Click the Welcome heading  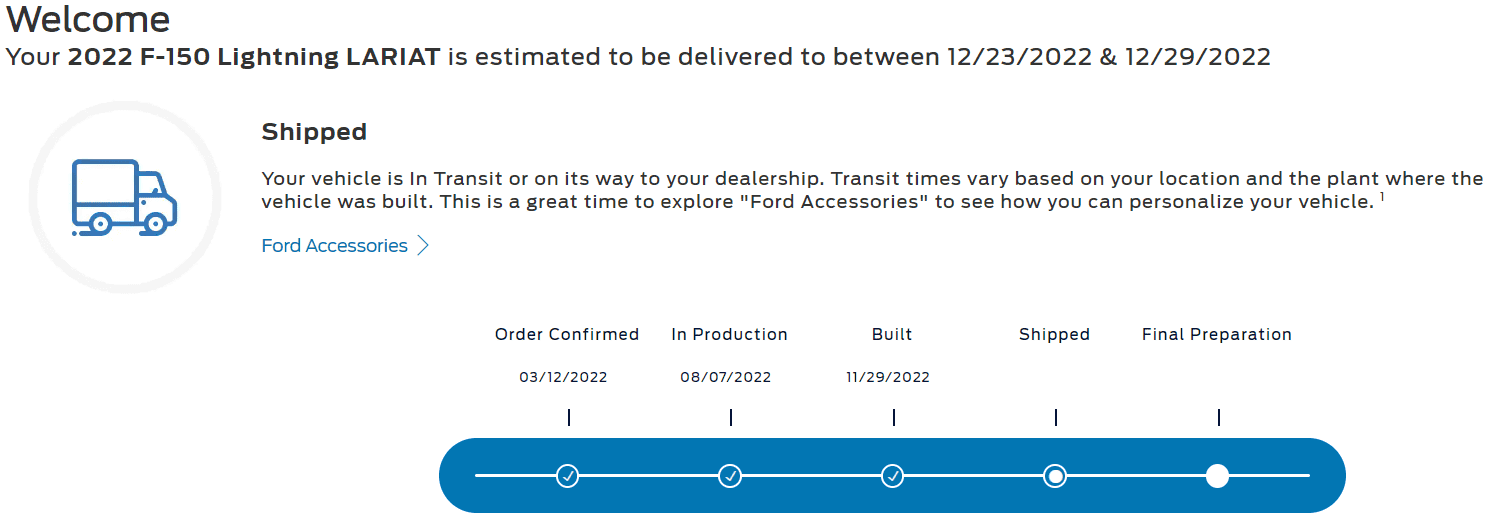tap(88, 19)
